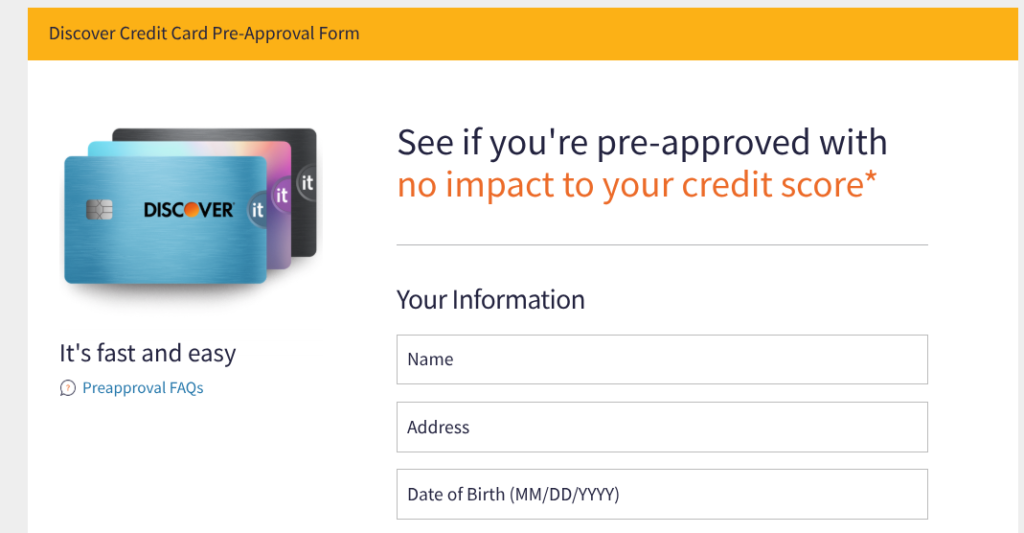Click the 'Discover Credit Card Pre-Approval Form' title
Screen dimensions: 1024x533
(x=204, y=34)
